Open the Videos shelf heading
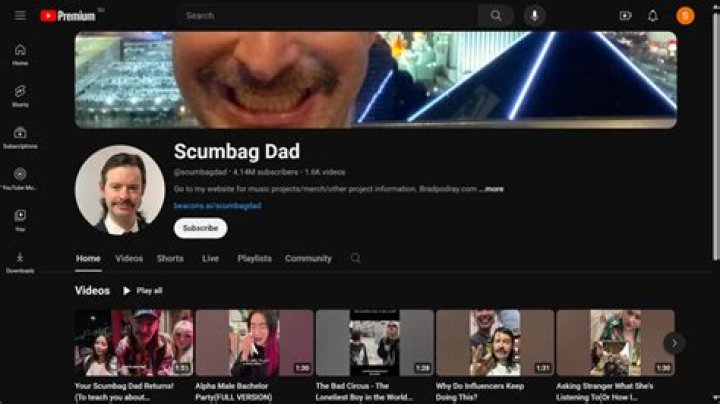Image resolution: width=720 pixels, height=404 pixels. coord(92,291)
